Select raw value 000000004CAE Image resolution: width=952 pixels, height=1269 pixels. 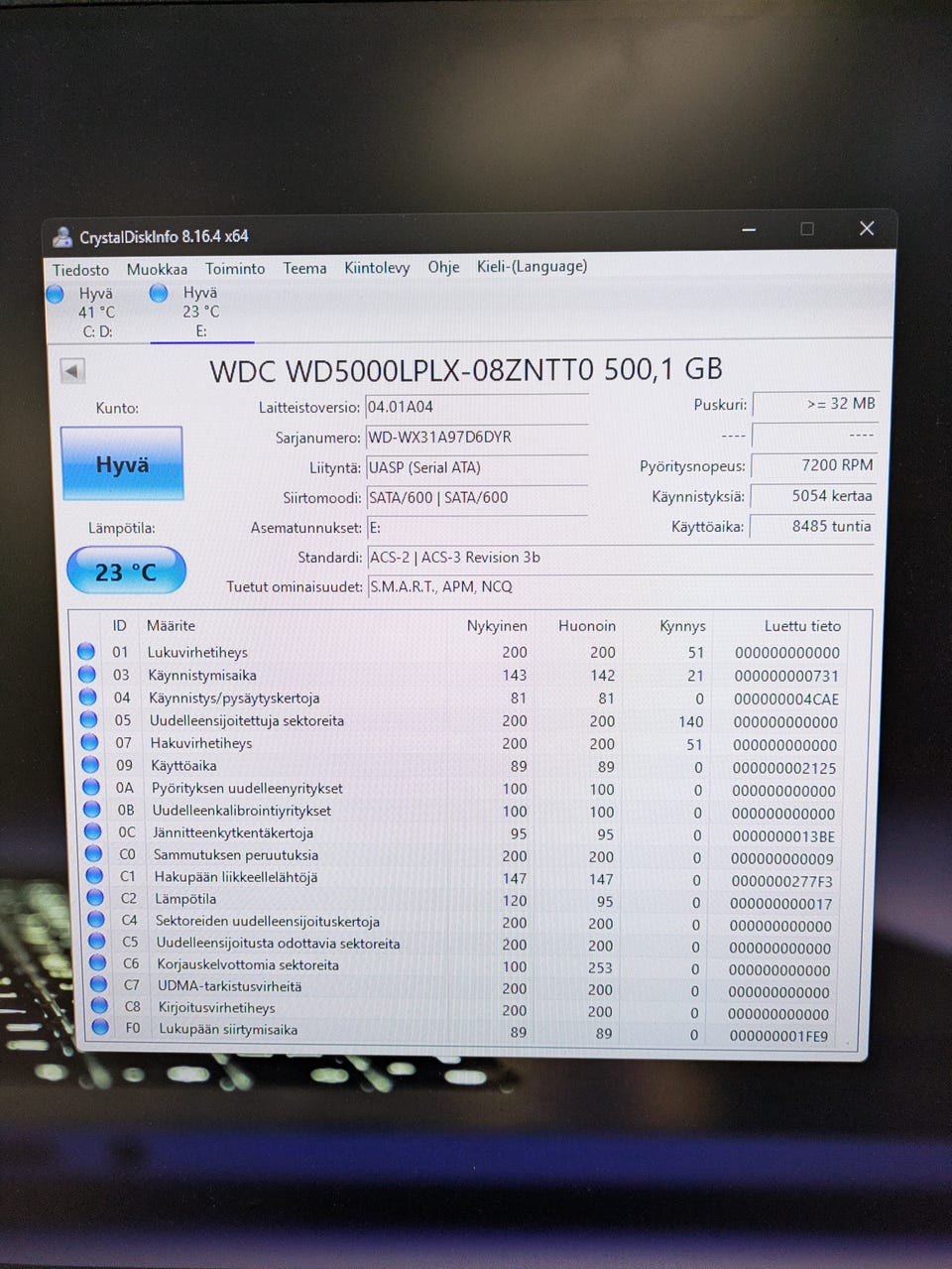click(x=786, y=699)
